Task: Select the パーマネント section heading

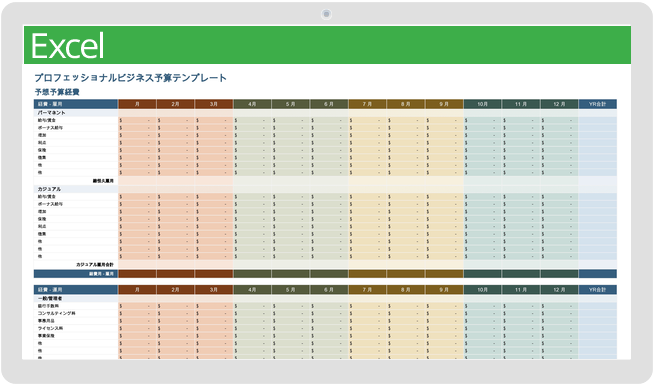Action: coord(52,113)
